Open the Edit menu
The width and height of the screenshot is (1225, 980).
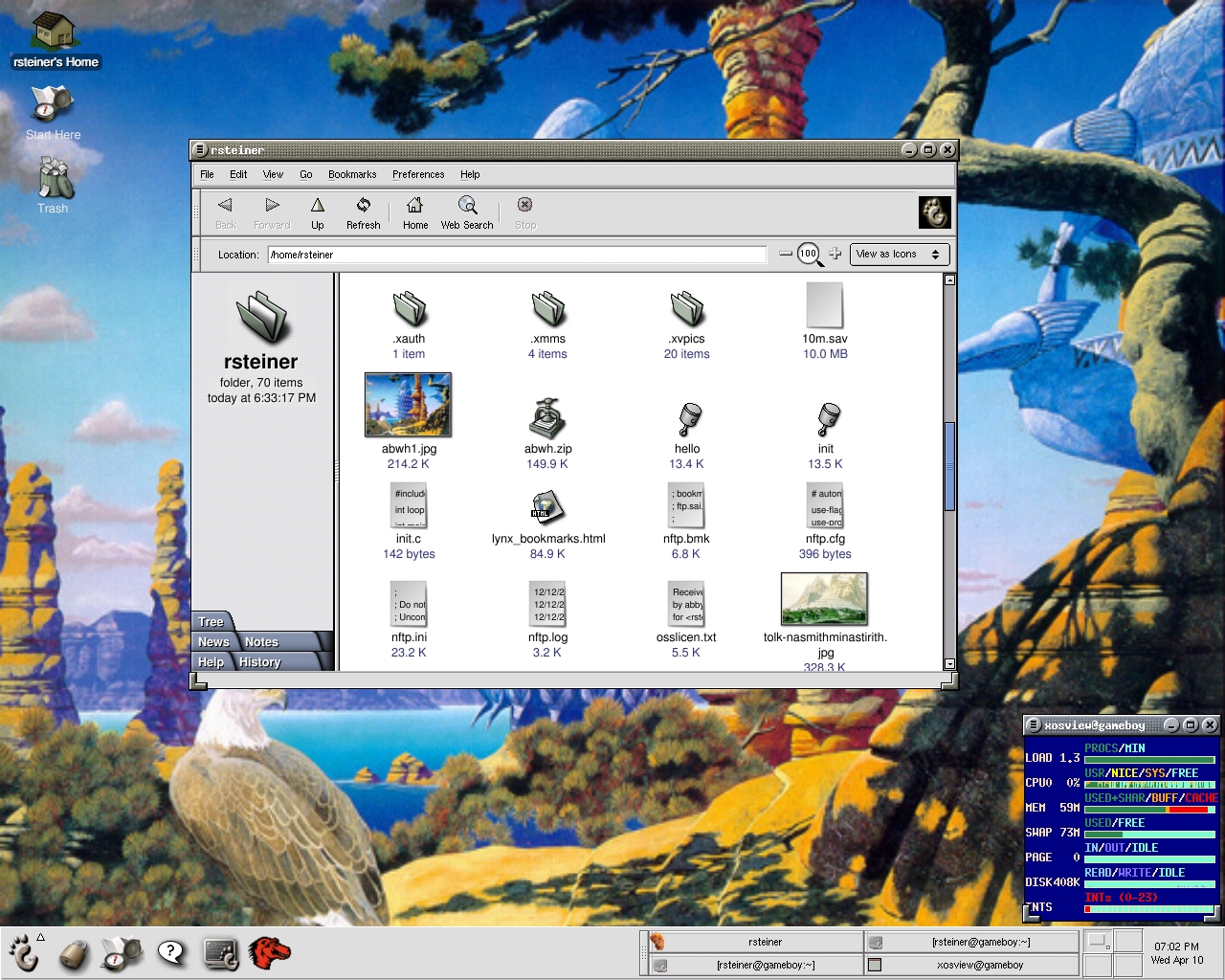238,174
